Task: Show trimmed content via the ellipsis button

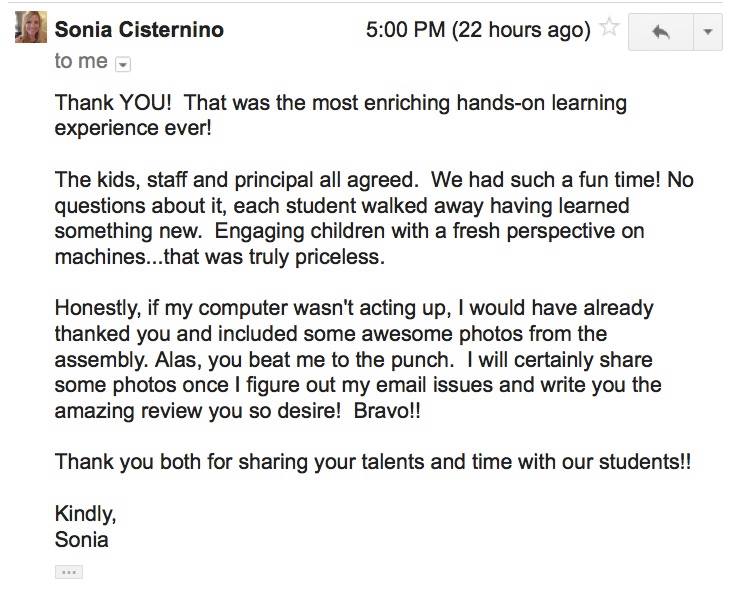Action: coord(69,572)
